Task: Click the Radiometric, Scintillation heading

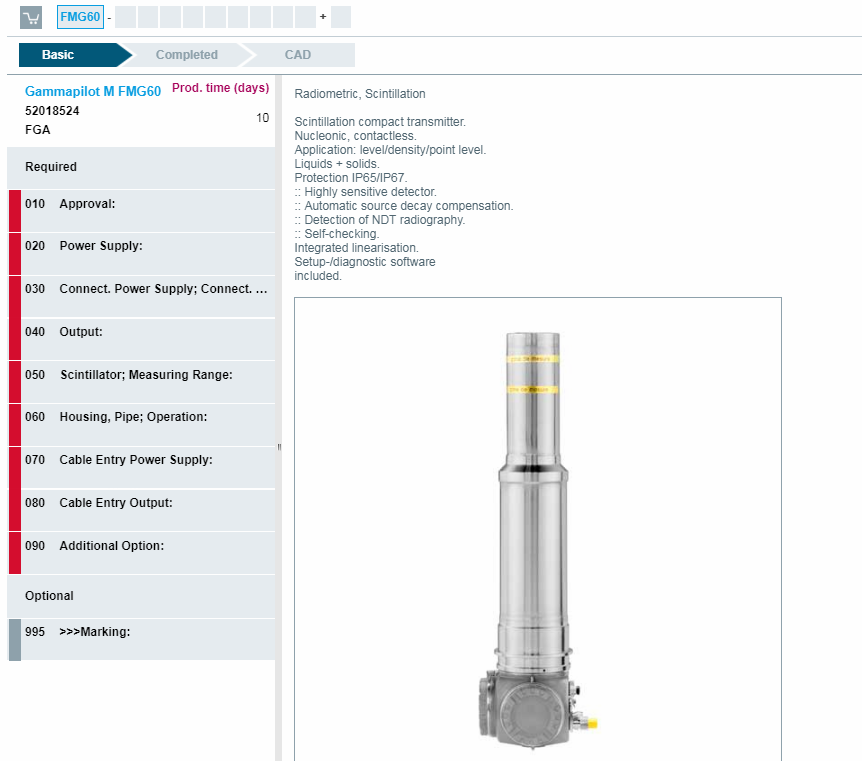Action: [360, 94]
